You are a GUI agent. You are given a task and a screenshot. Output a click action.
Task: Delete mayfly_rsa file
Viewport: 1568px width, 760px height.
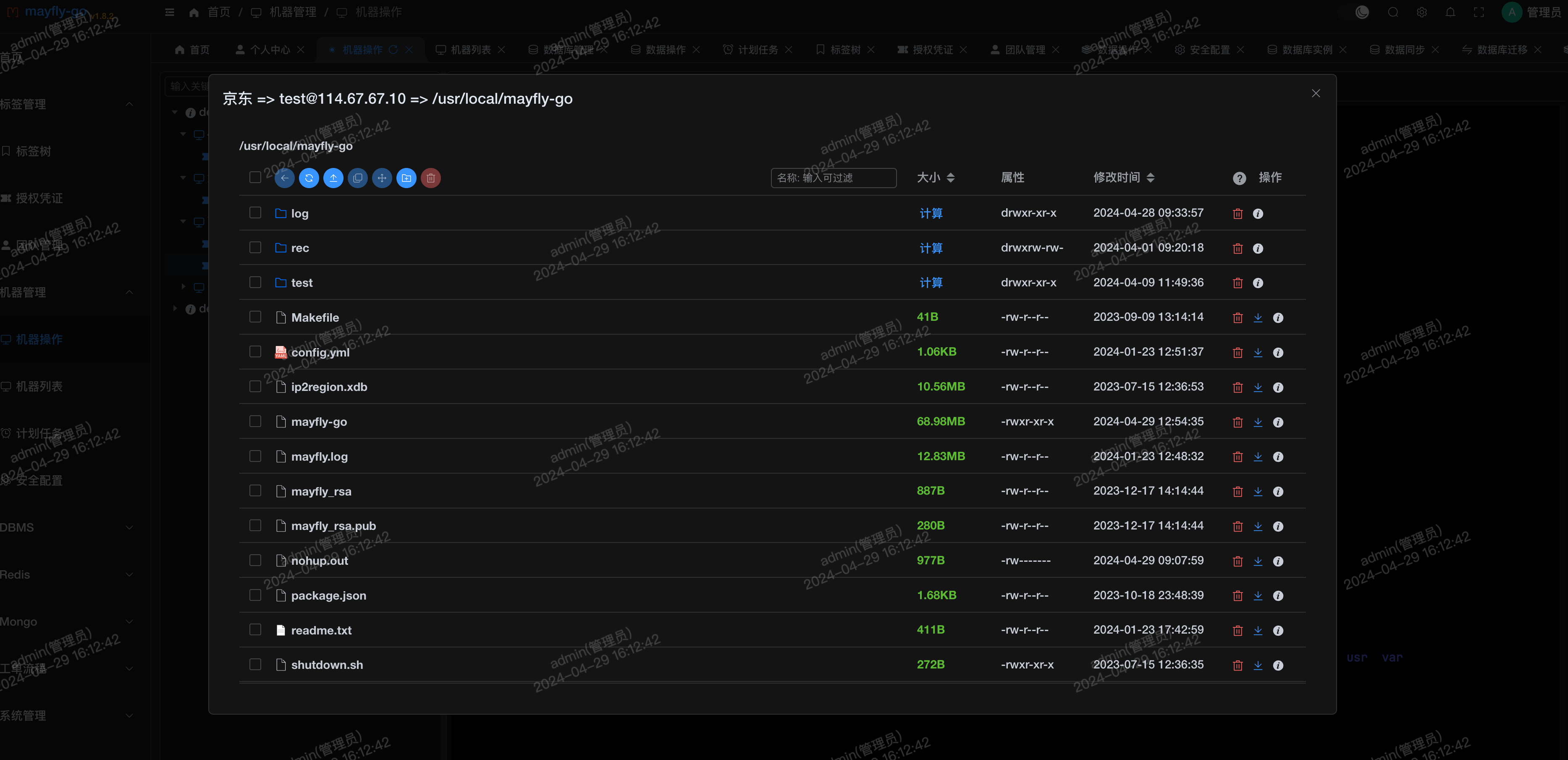click(x=1238, y=491)
